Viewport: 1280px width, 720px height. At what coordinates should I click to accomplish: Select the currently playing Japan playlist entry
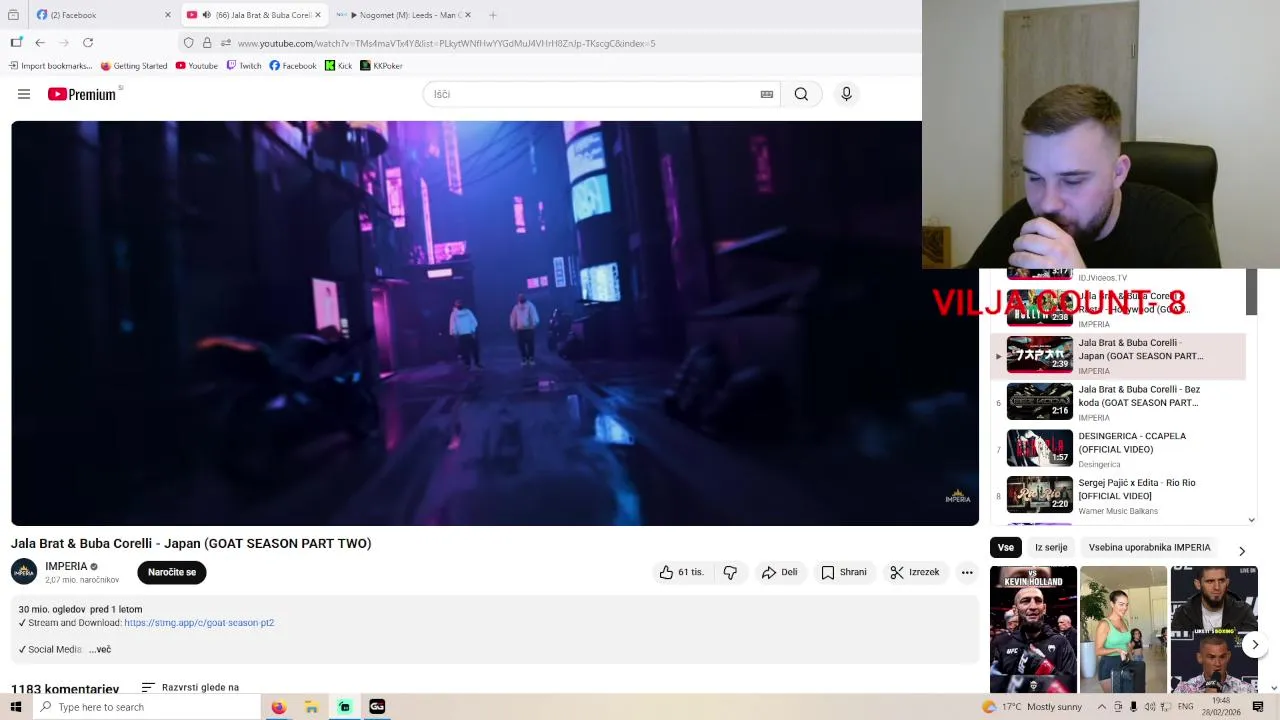click(1118, 356)
